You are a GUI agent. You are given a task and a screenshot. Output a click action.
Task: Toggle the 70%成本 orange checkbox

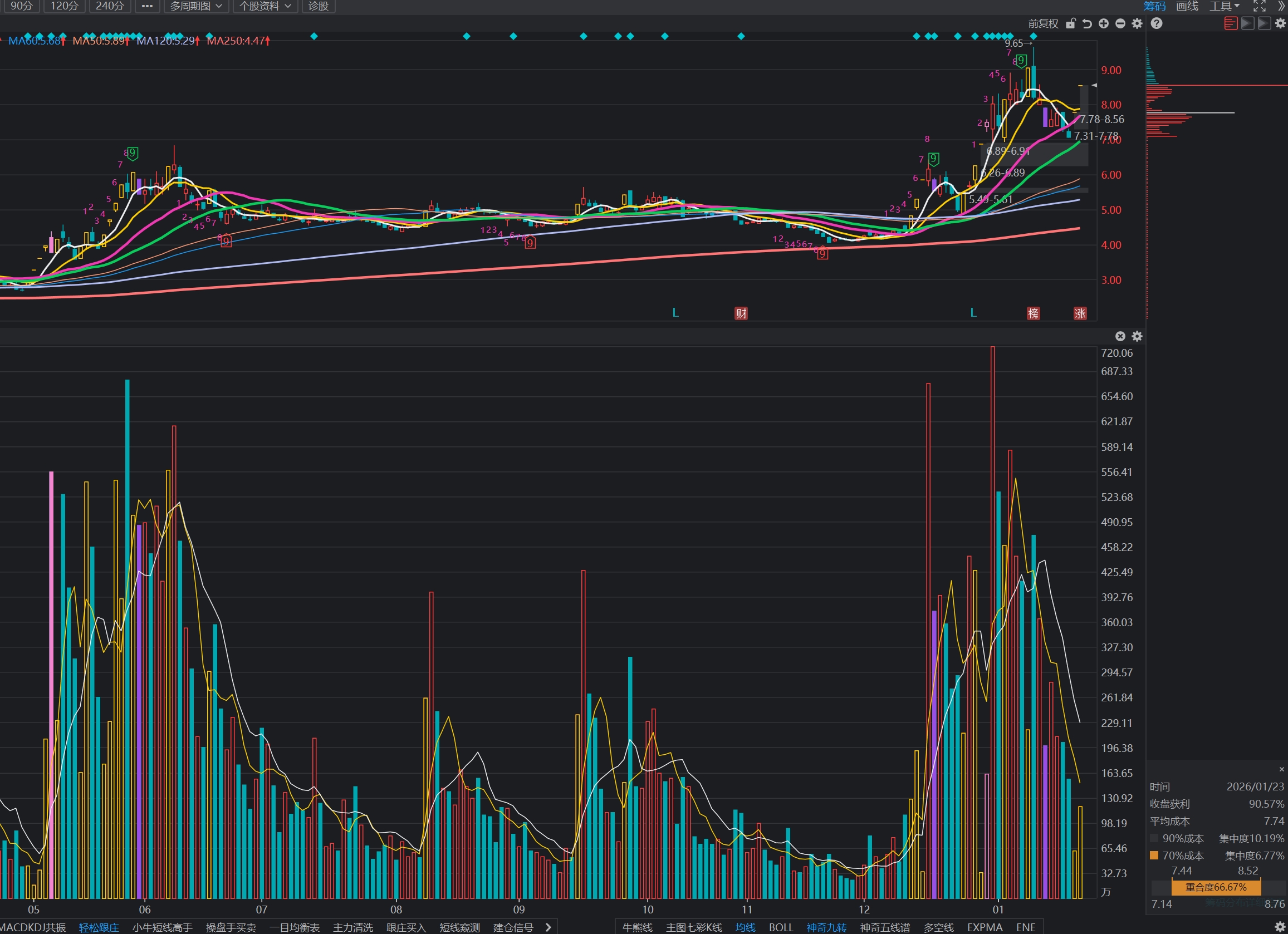1154,855
